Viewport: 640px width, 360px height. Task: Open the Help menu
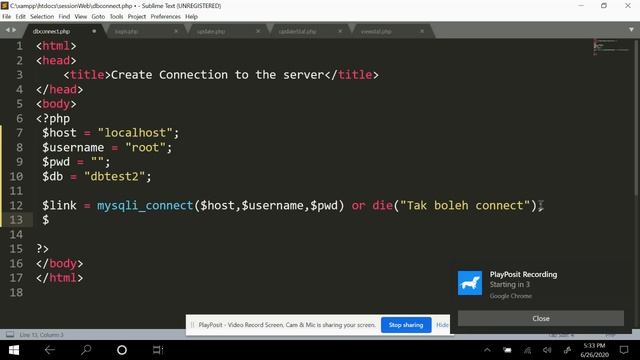click(191, 17)
